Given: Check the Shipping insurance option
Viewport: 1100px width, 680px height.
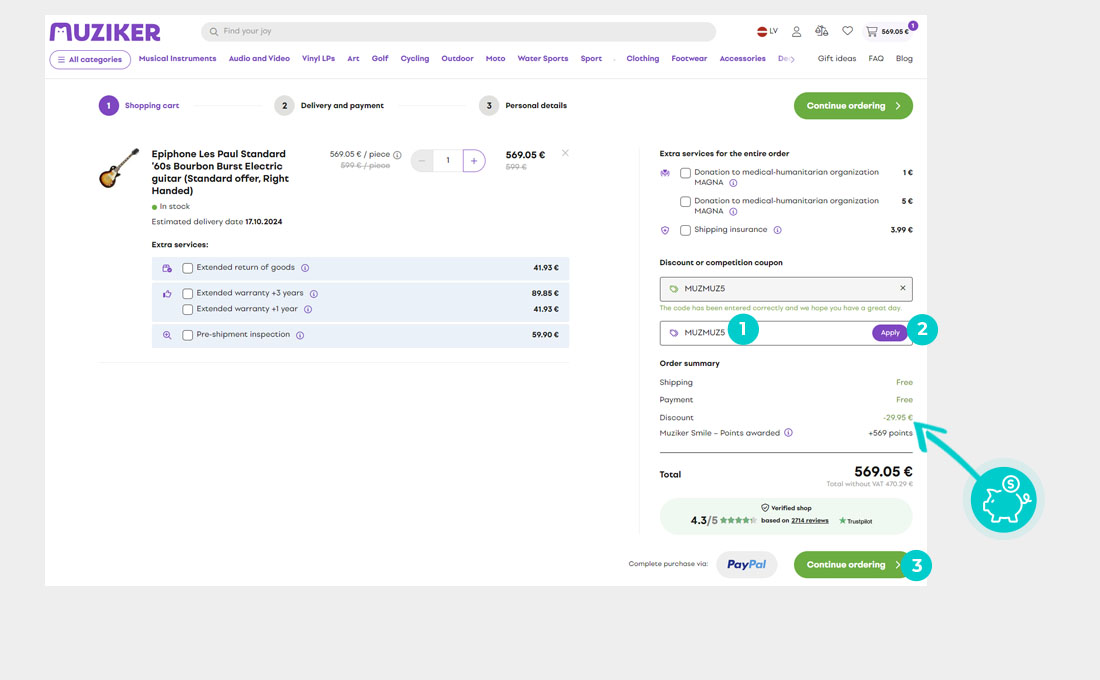Looking at the screenshot, I should (685, 230).
